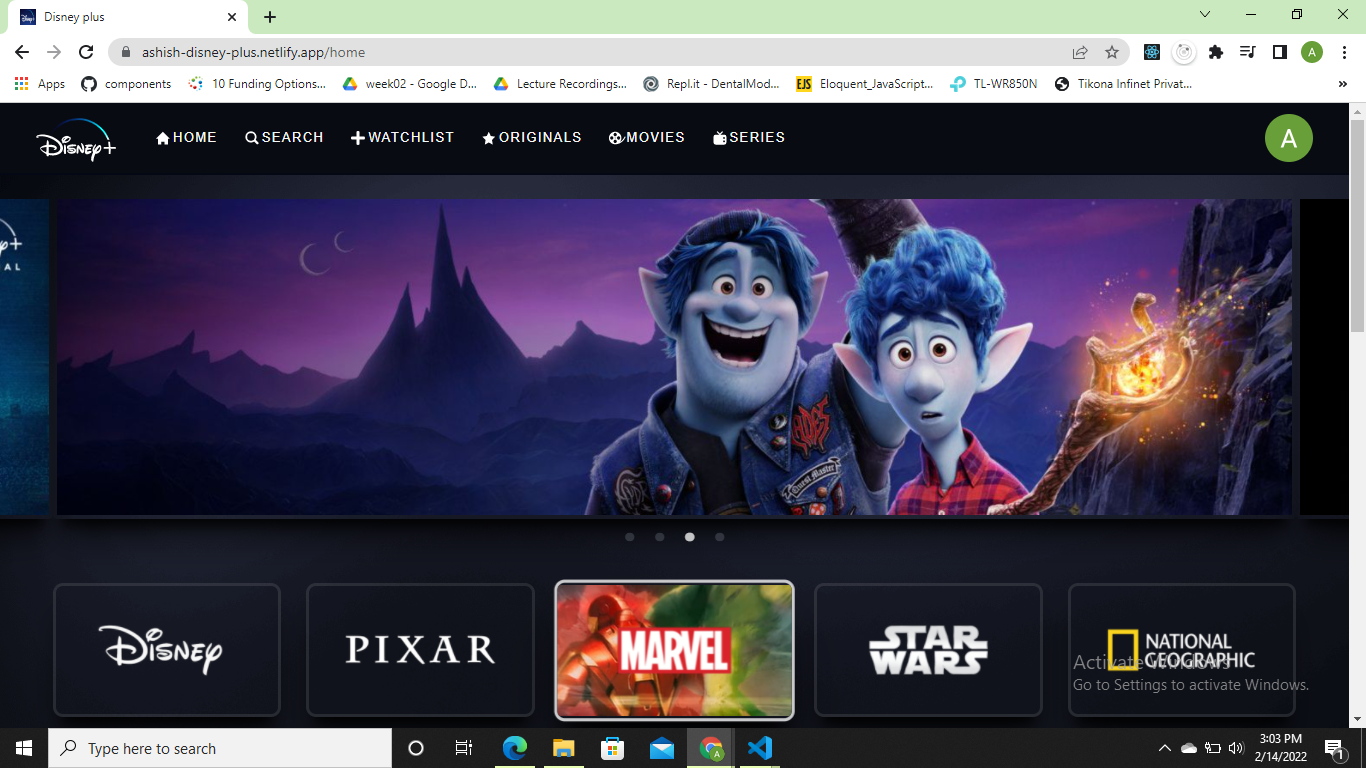This screenshot has height=768, width=1366.
Task: Open Tikona Infinet bookmark
Action: click(x=1123, y=84)
